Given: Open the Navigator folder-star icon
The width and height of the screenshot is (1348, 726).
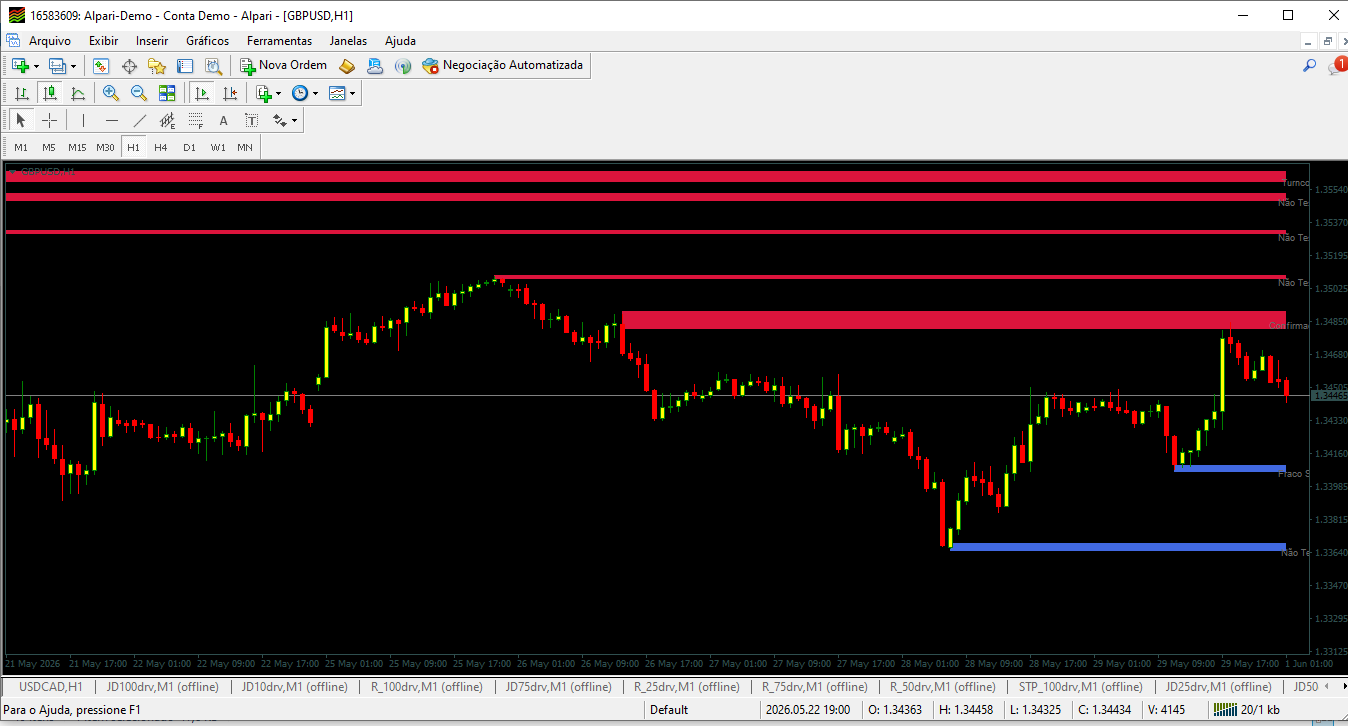Looking at the screenshot, I should (157, 66).
